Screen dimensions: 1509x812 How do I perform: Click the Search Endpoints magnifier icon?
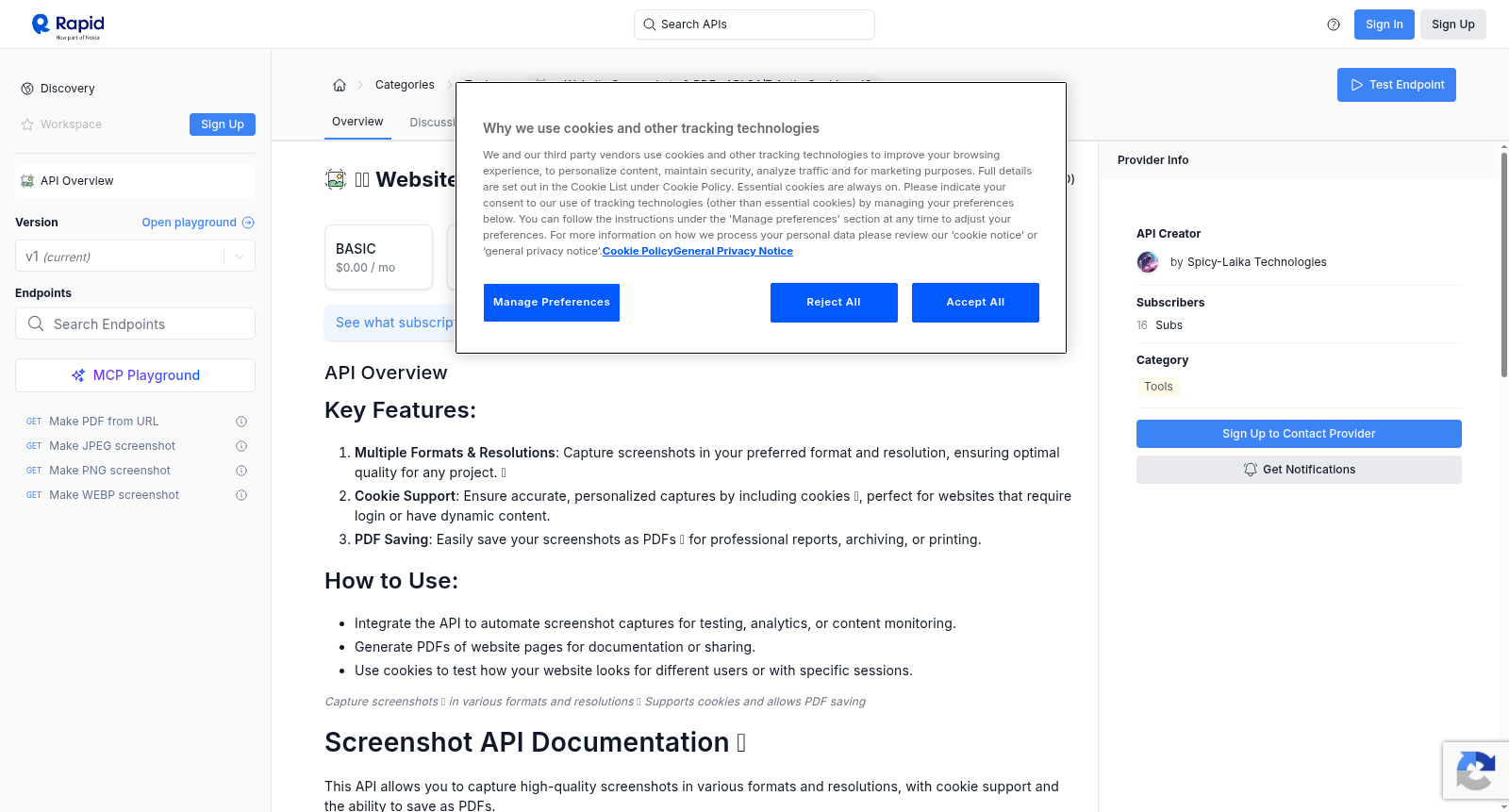point(36,323)
